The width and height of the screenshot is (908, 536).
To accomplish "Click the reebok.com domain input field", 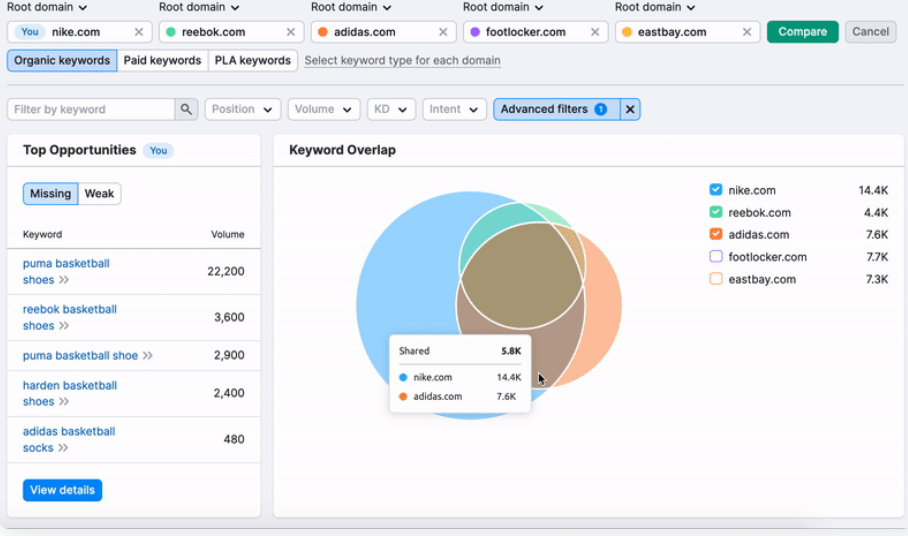I will (232, 32).
